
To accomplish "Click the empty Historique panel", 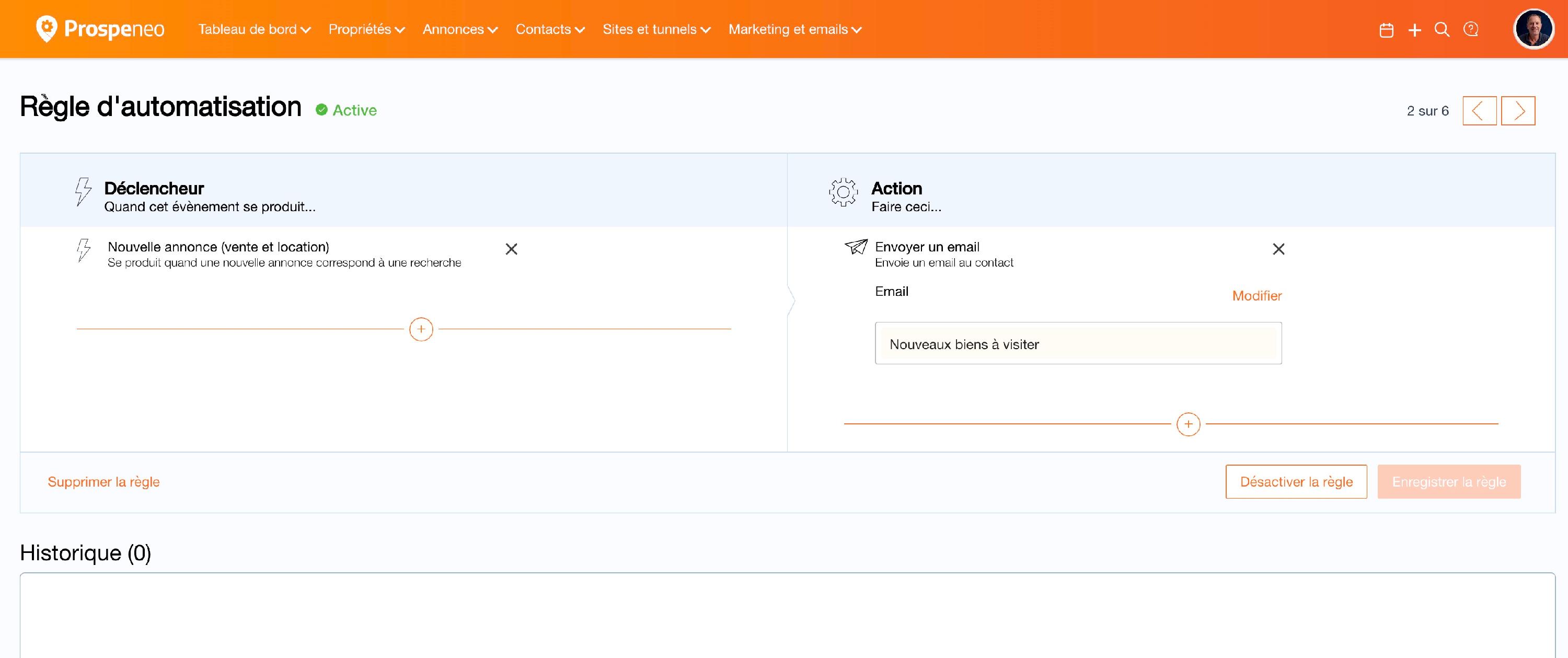I will point(787,615).
